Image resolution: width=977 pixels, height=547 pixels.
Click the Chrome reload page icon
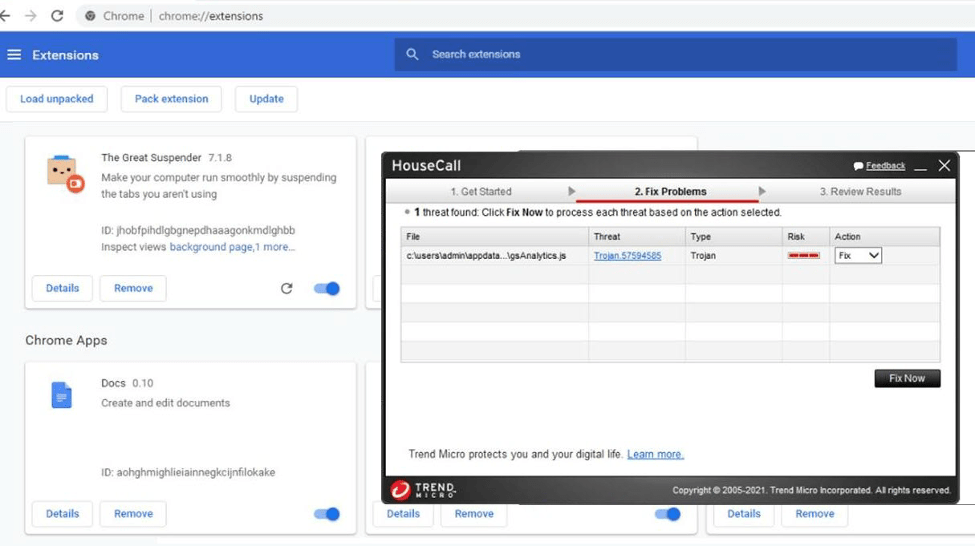coord(57,16)
